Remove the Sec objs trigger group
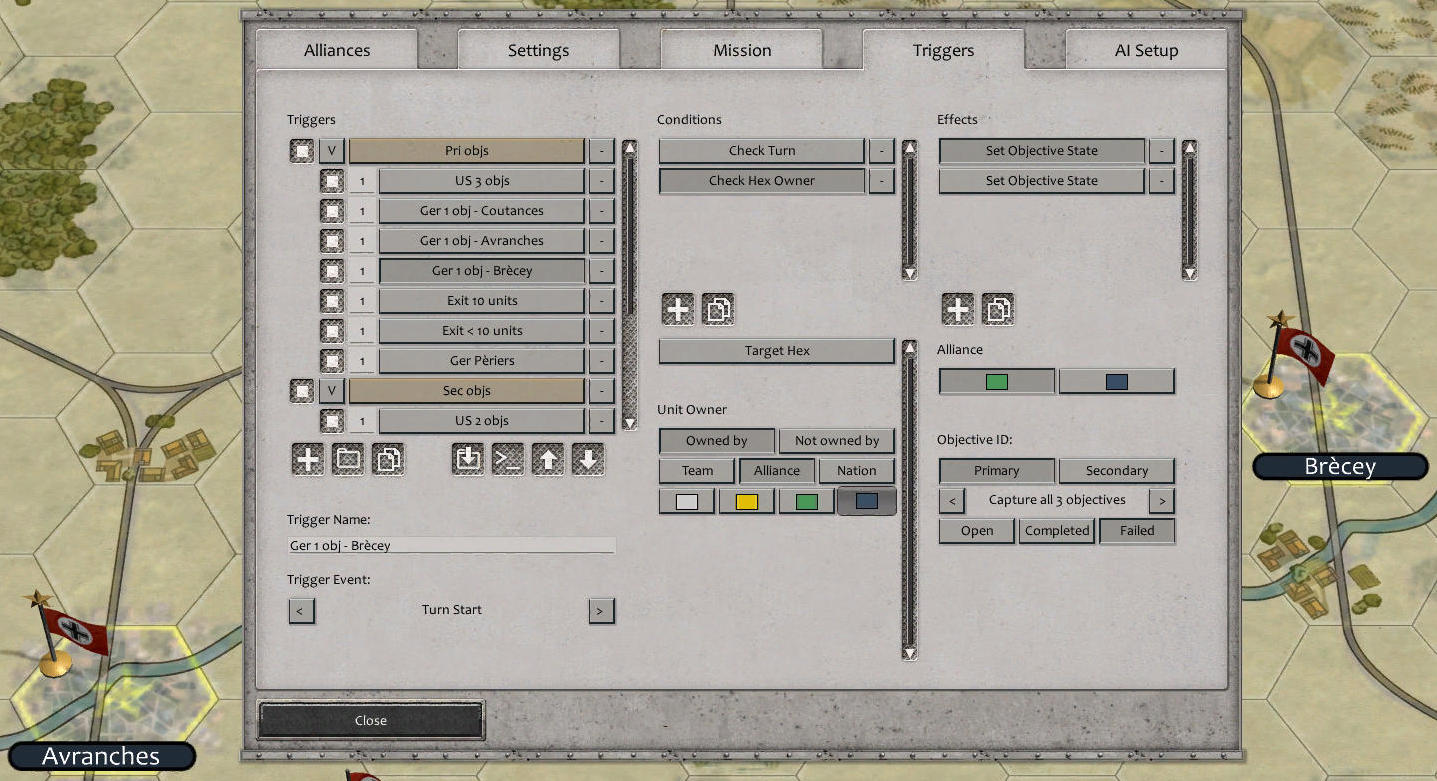The width and height of the screenshot is (1437, 781). pyautogui.click(x=601, y=391)
